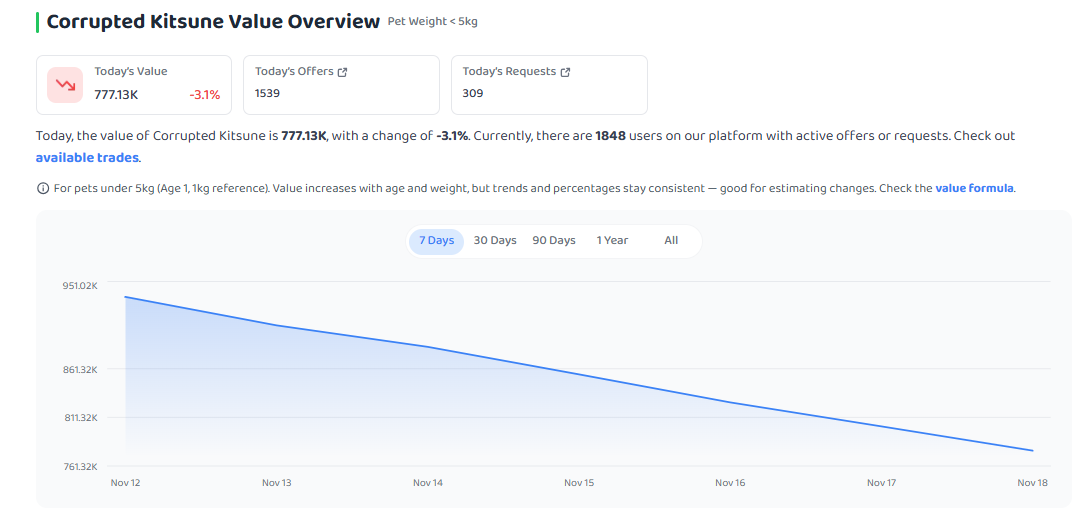Click the Nov 12 chart start point
Image resolution: width=1080 pixels, height=521 pixels.
pos(125,297)
